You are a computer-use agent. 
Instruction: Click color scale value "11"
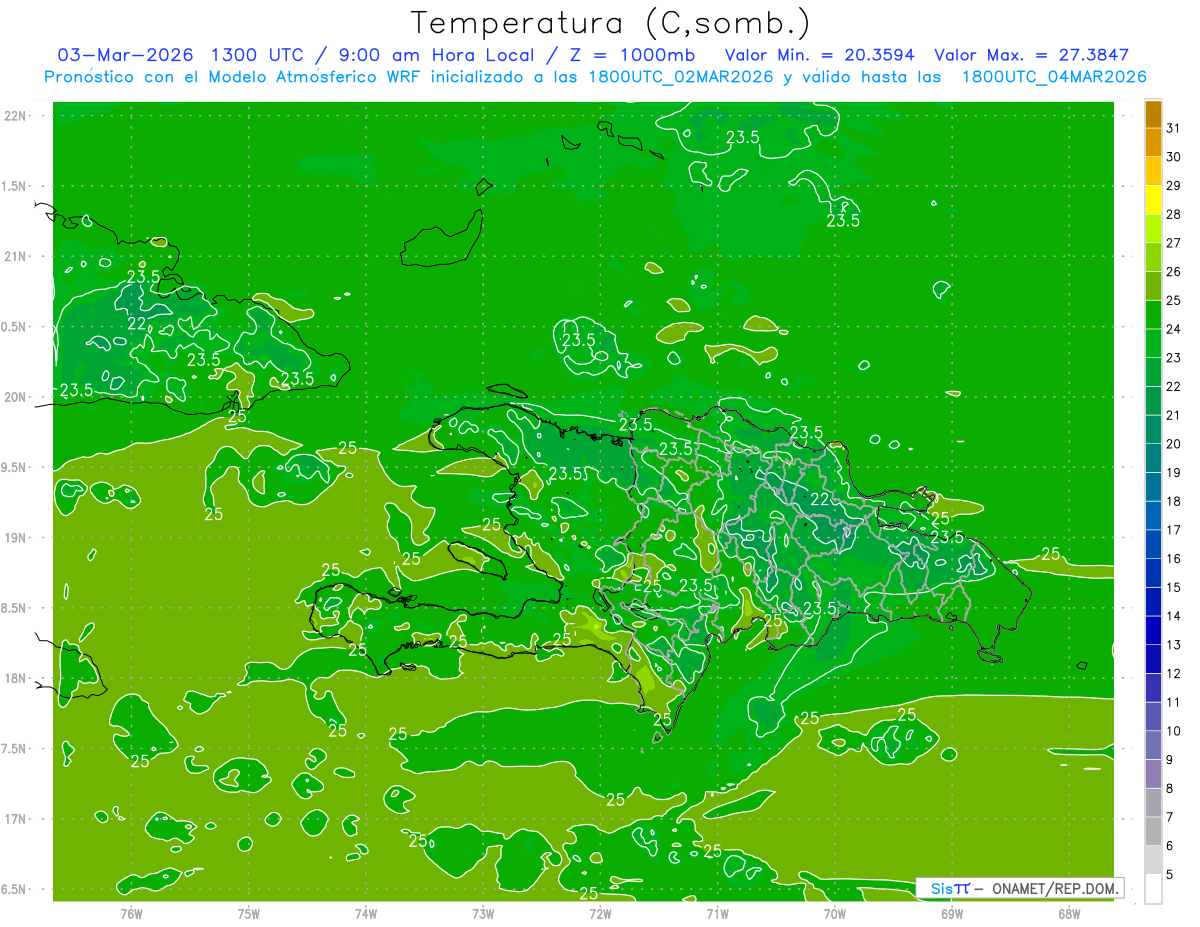coord(1173,703)
